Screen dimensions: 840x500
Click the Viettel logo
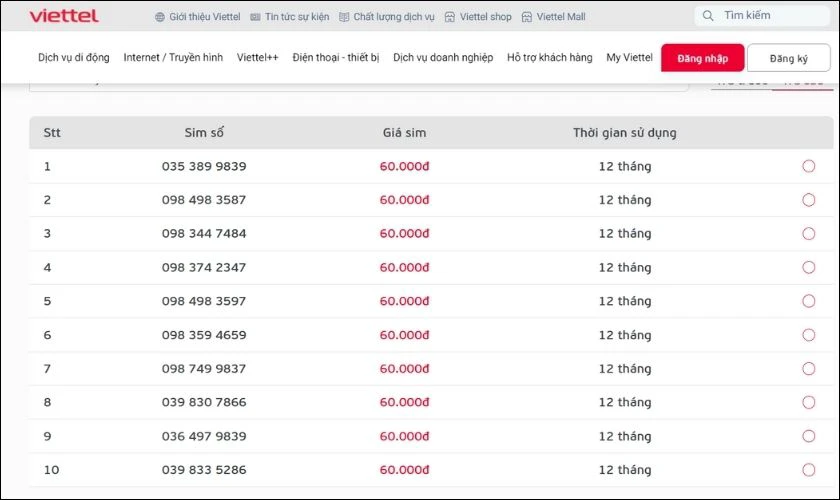tap(64, 16)
